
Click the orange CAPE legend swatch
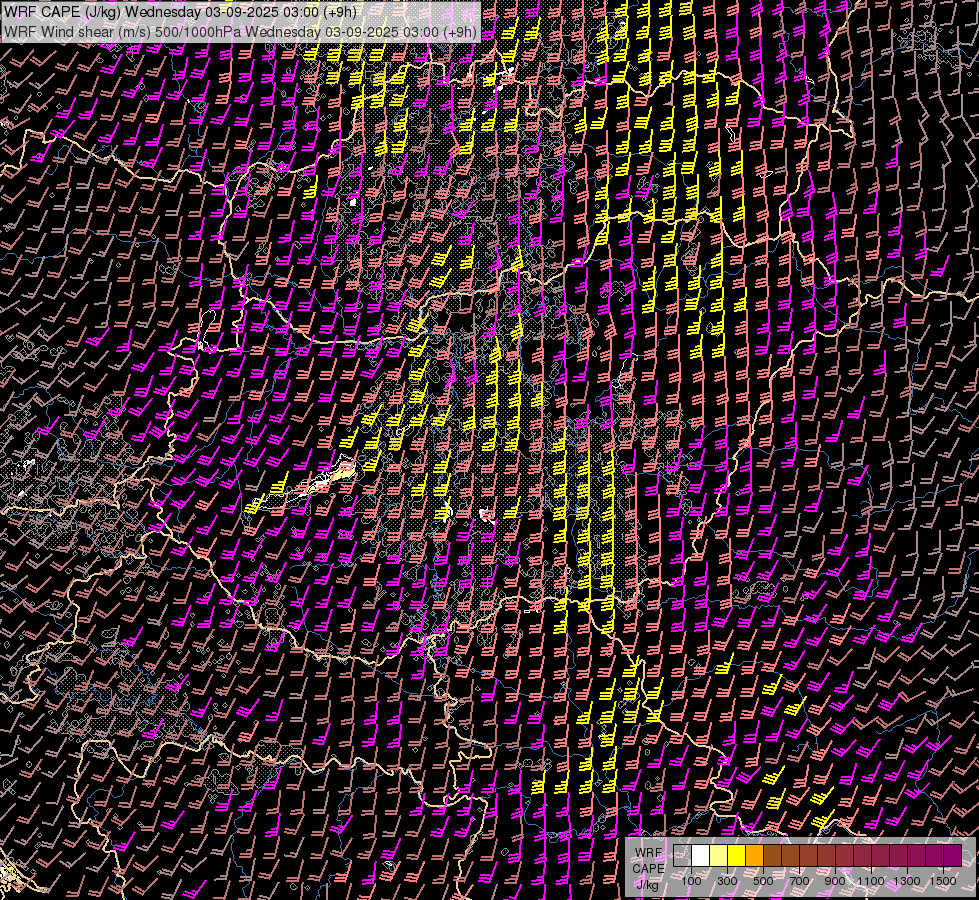point(754,856)
